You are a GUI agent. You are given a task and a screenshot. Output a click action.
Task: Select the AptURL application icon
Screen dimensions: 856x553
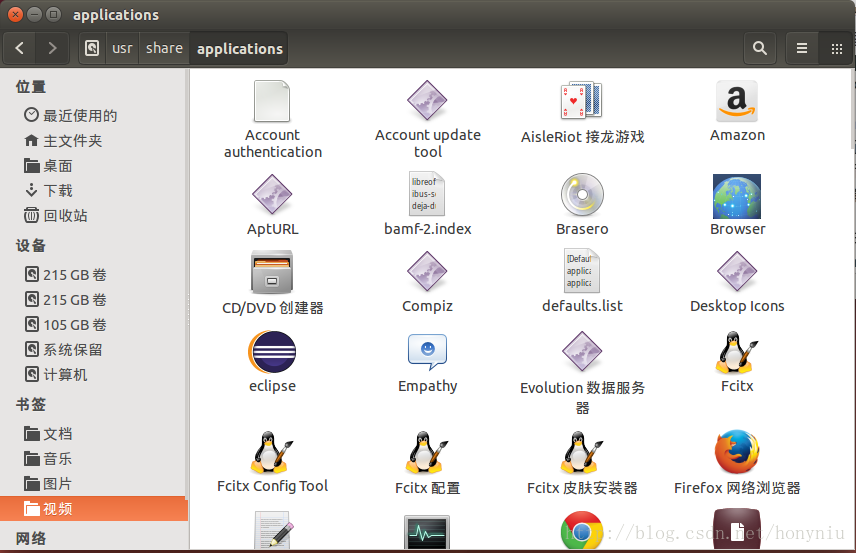[x=272, y=195]
